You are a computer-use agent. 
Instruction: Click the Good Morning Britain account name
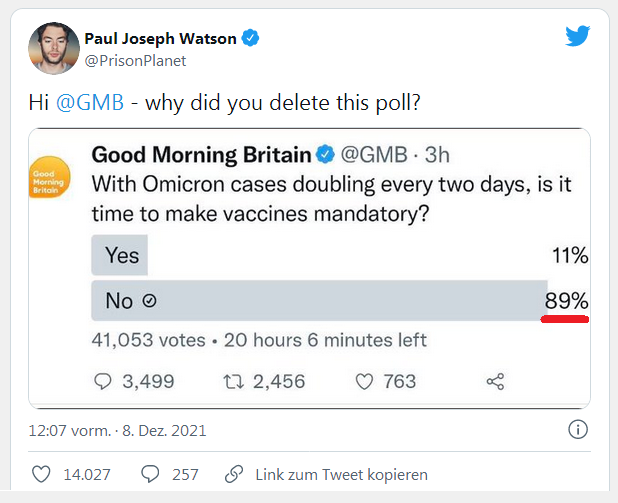point(199,155)
